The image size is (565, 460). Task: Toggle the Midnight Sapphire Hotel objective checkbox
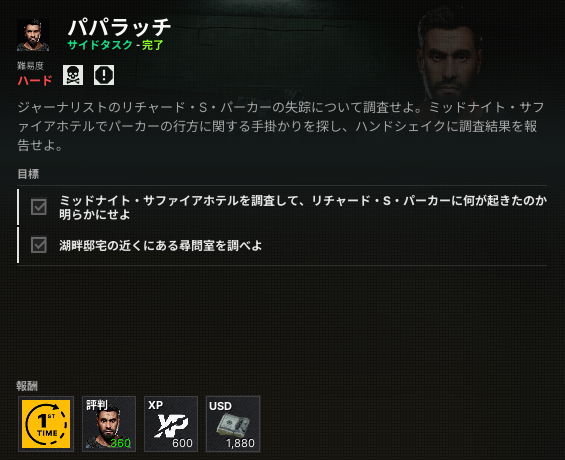pyautogui.click(x=39, y=207)
